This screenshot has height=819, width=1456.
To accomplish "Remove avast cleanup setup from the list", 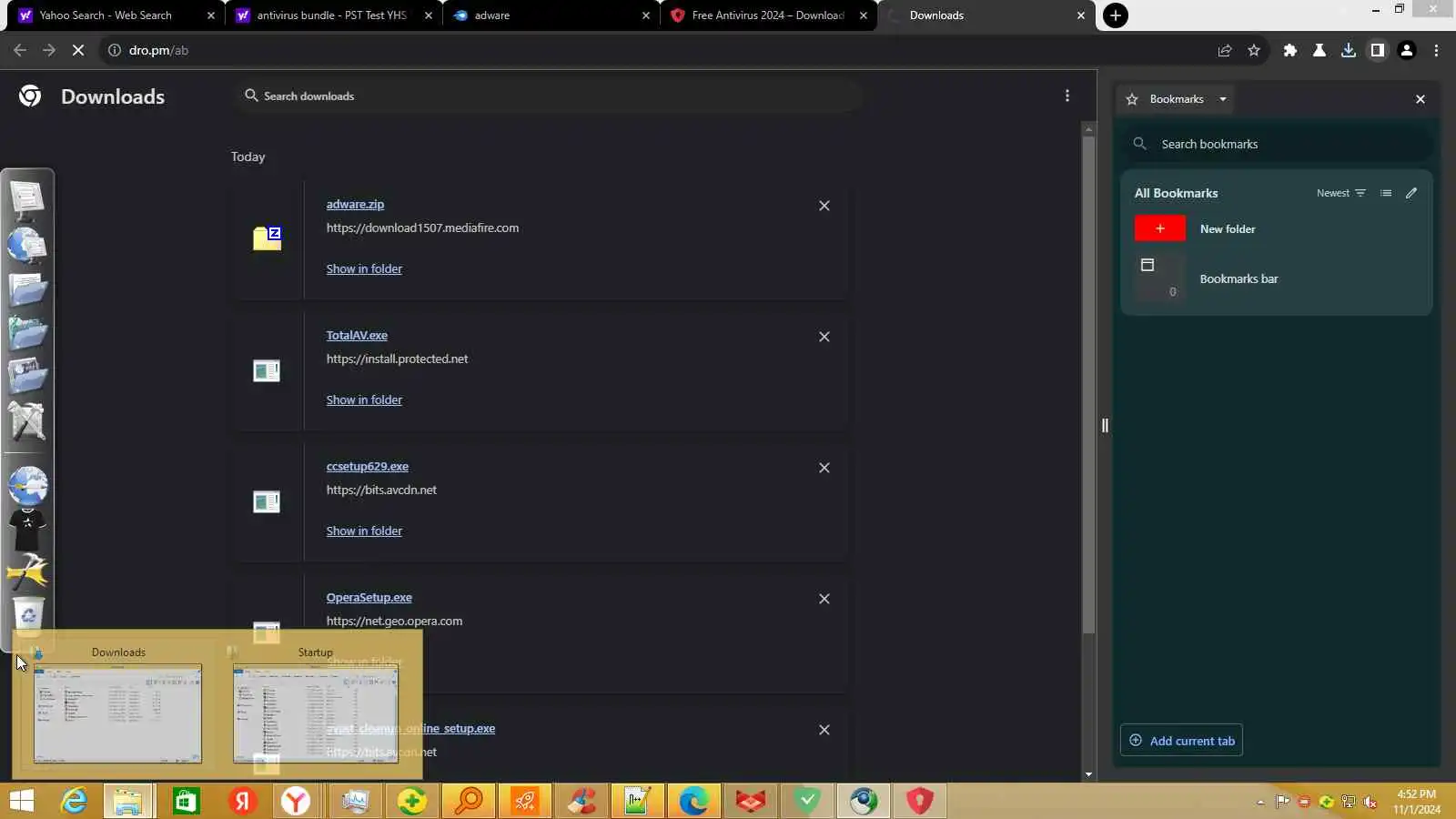I will click(x=824, y=730).
